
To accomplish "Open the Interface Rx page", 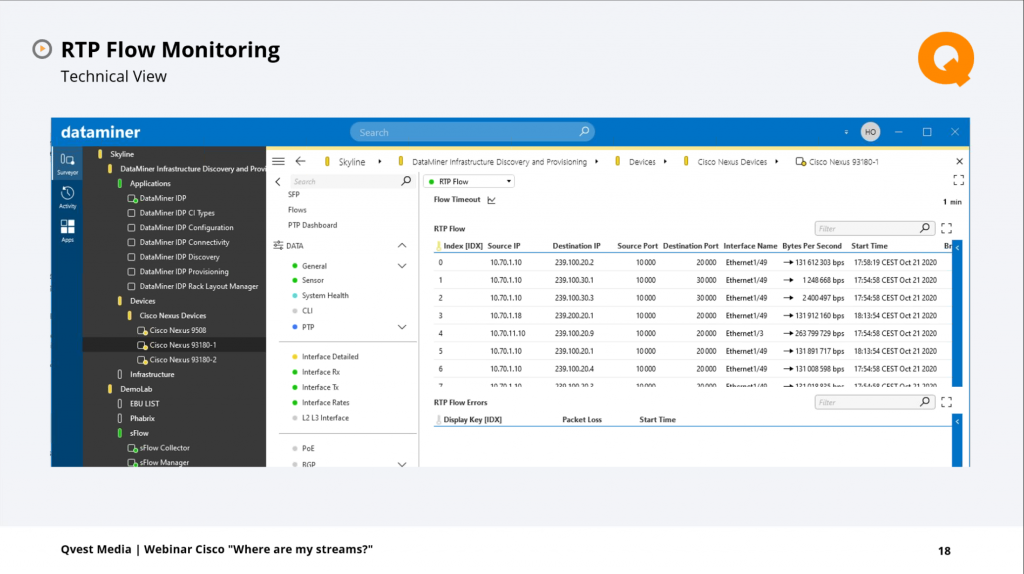I will tap(321, 372).
